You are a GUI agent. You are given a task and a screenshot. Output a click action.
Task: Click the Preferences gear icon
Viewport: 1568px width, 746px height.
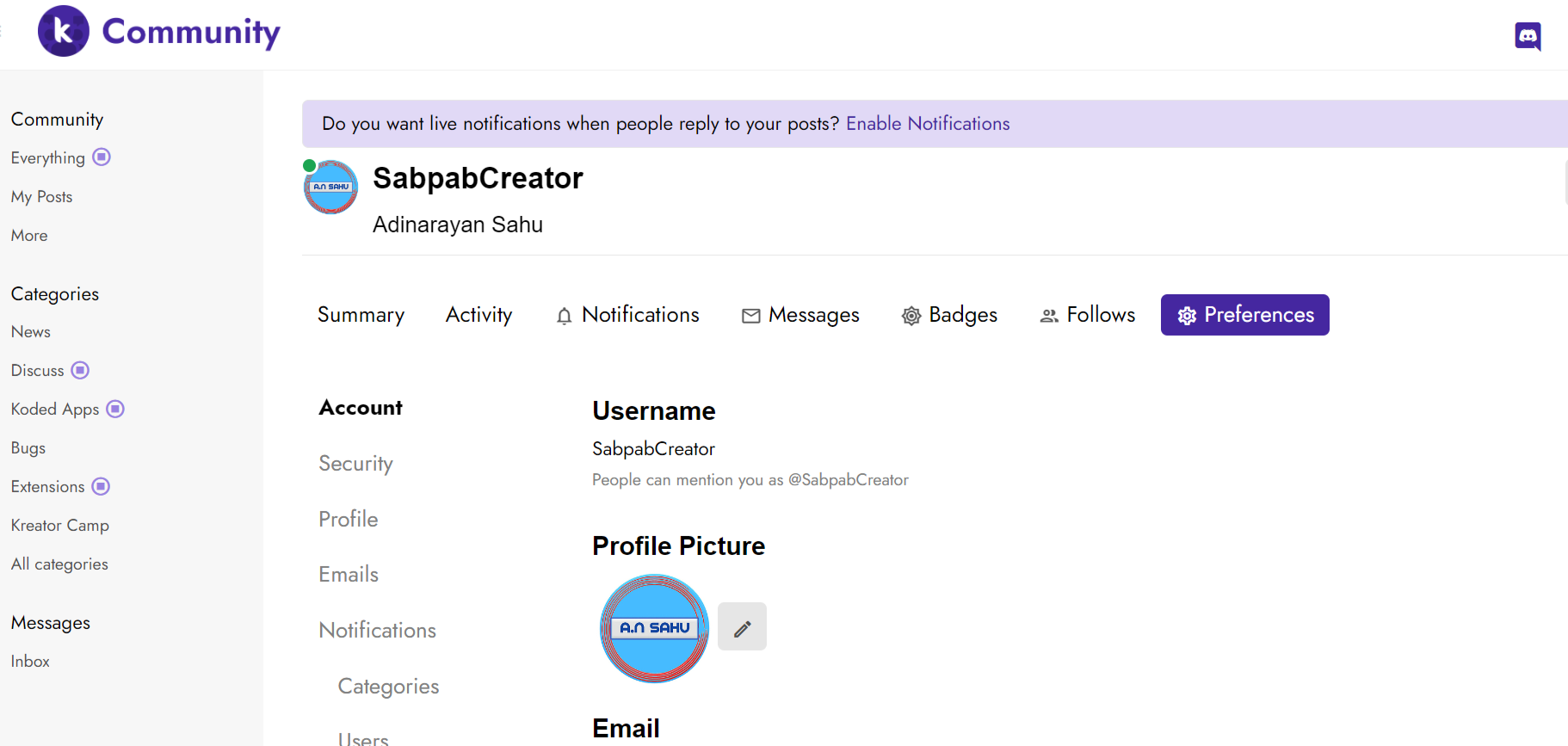[1187, 316]
